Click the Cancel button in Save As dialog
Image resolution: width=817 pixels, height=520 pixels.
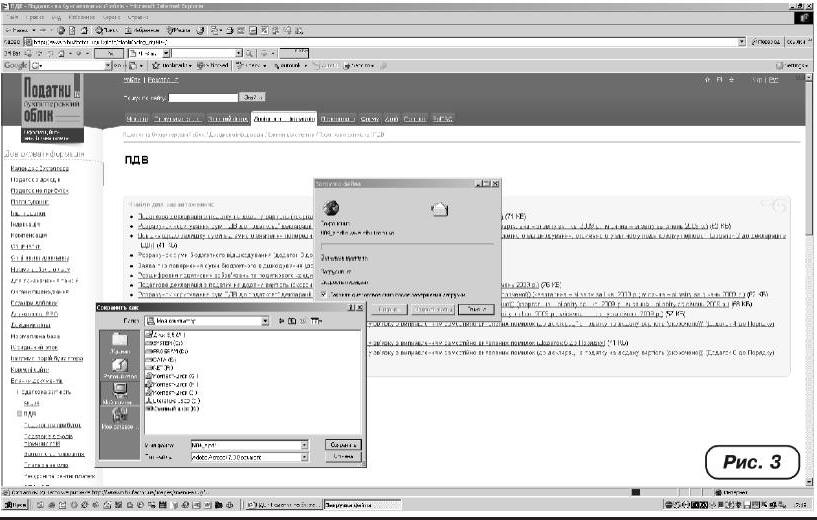tap(343, 457)
